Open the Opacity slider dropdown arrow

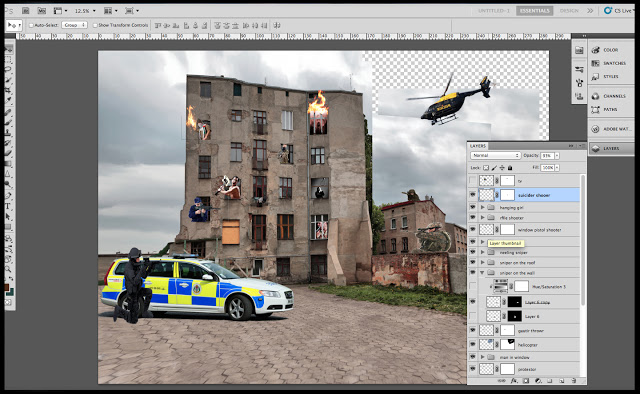coord(557,156)
